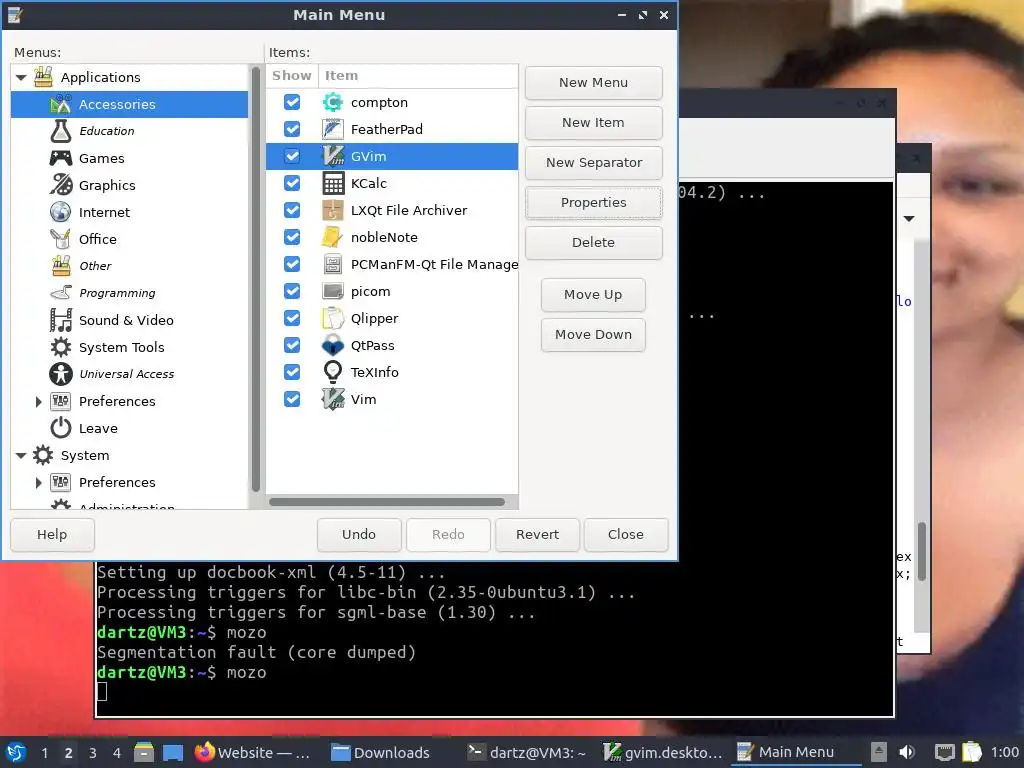Viewport: 1024px width, 768px height.
Task: Open the clipboard tray icon
Action: tap(972, 752)
